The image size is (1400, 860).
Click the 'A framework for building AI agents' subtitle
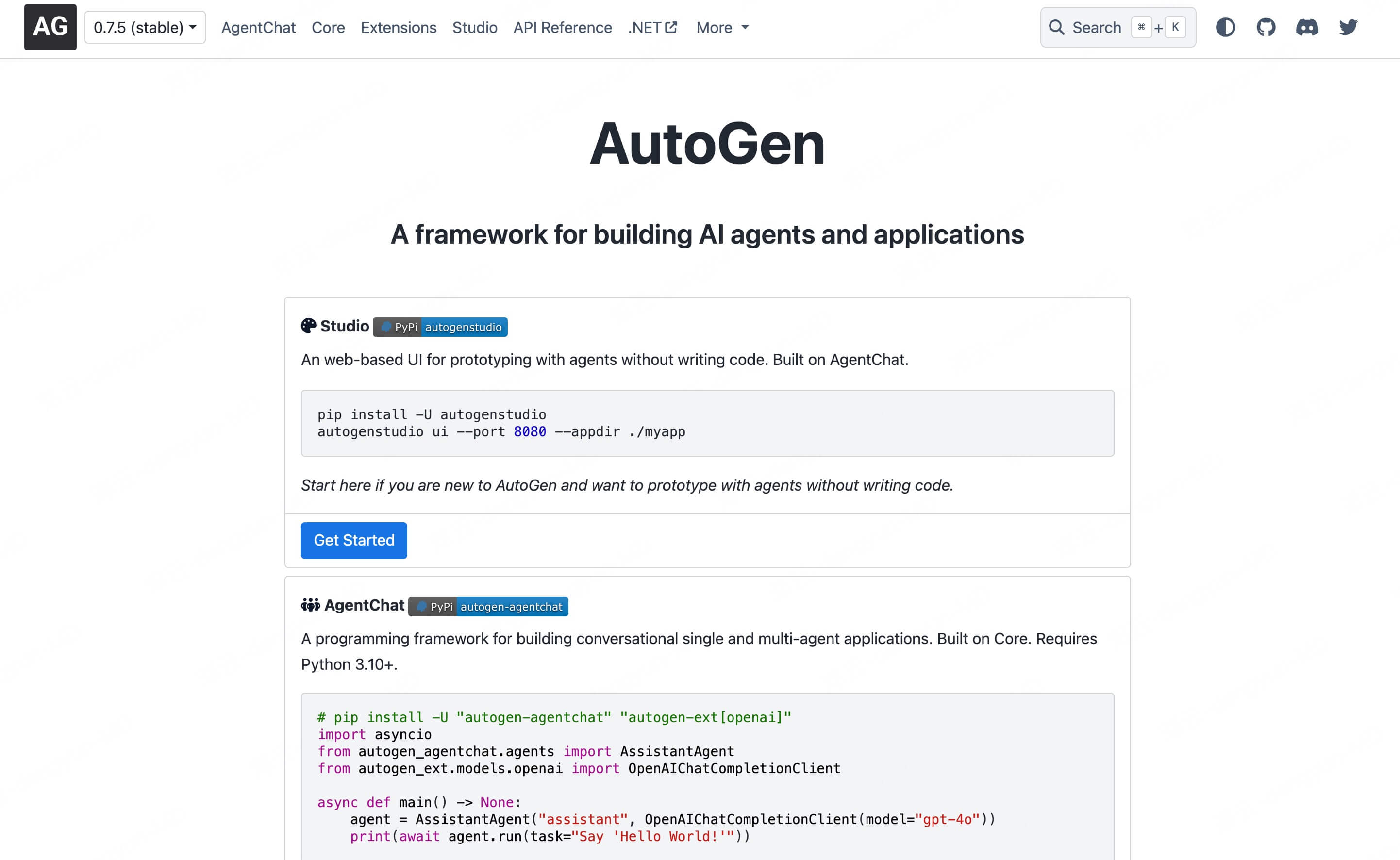pyautogui.click(x=707, y=234)
